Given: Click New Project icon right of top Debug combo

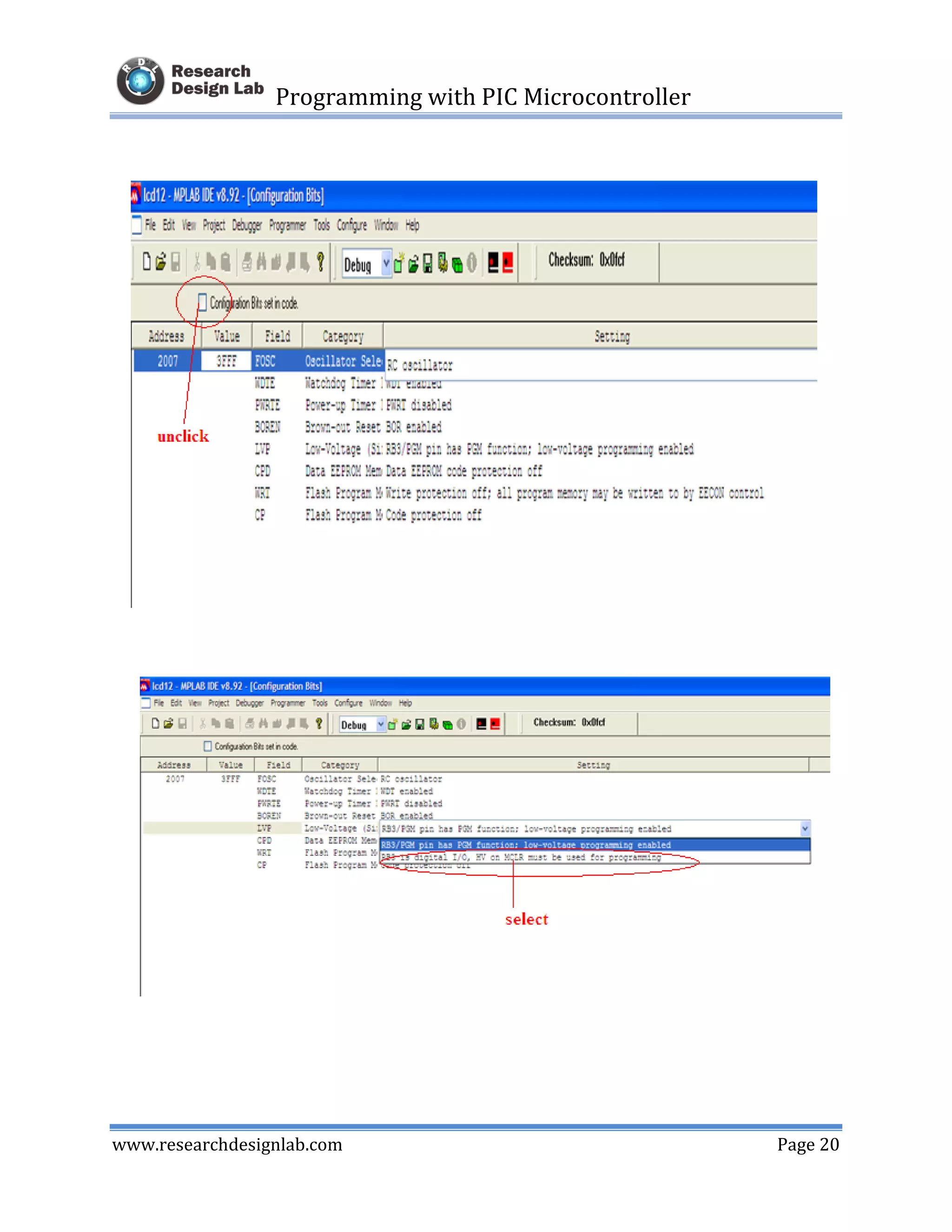Looking at the screenshot, I should (399, 263).
